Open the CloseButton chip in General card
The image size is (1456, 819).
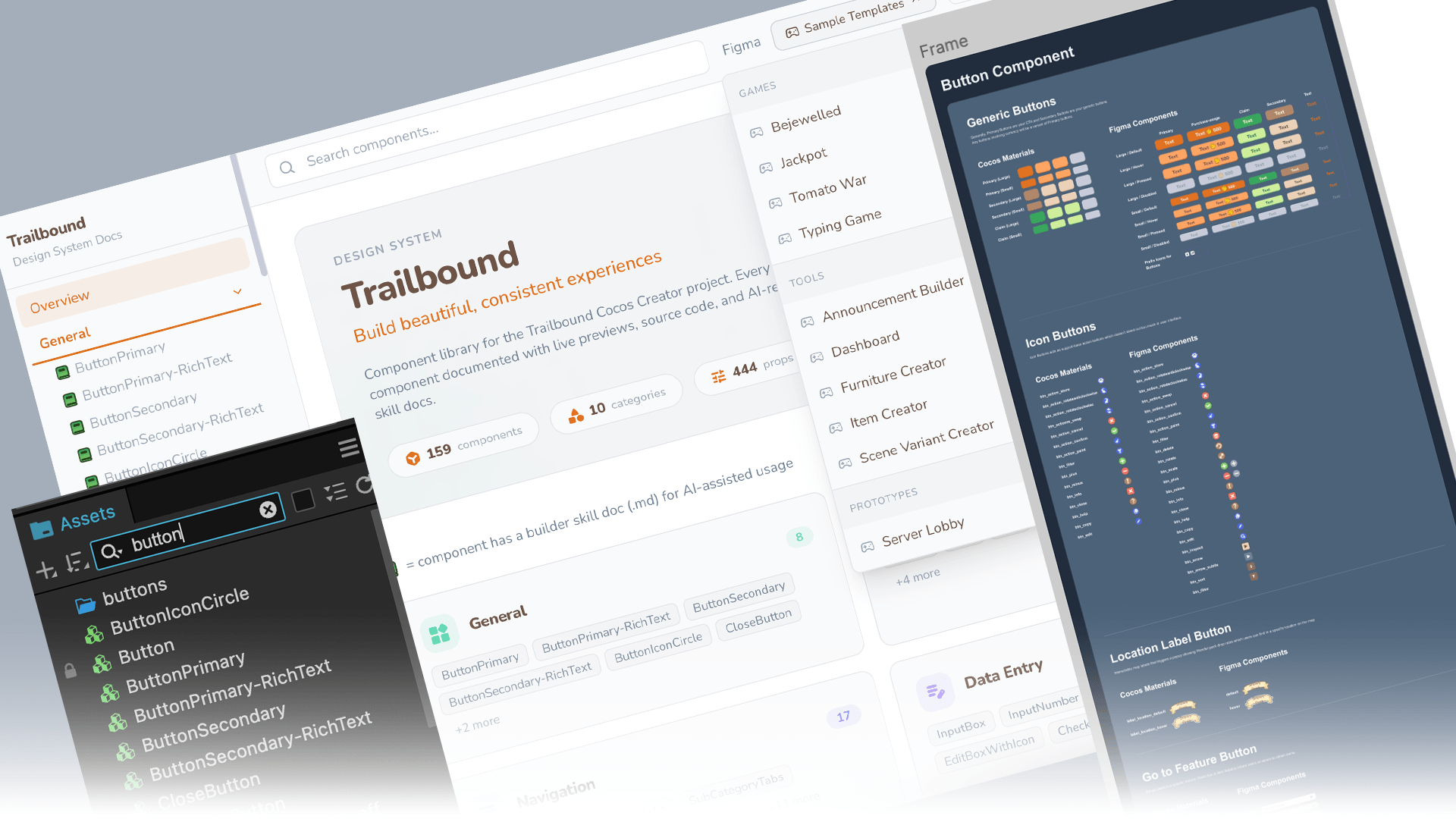[x=758, y=620]
